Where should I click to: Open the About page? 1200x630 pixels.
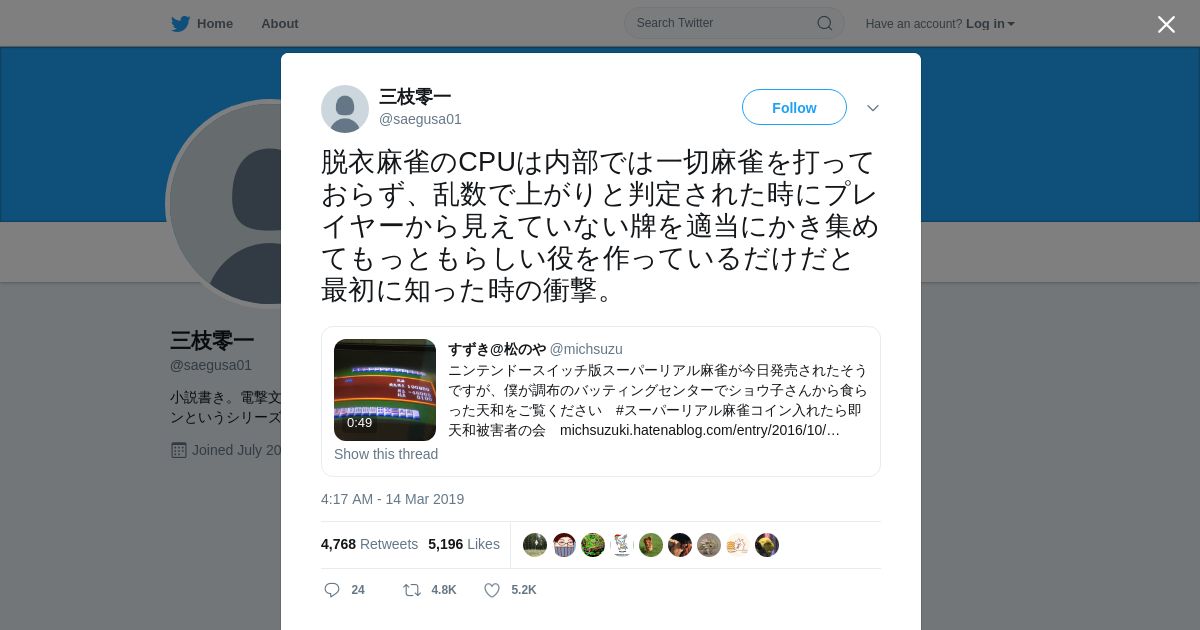(280, 24)
